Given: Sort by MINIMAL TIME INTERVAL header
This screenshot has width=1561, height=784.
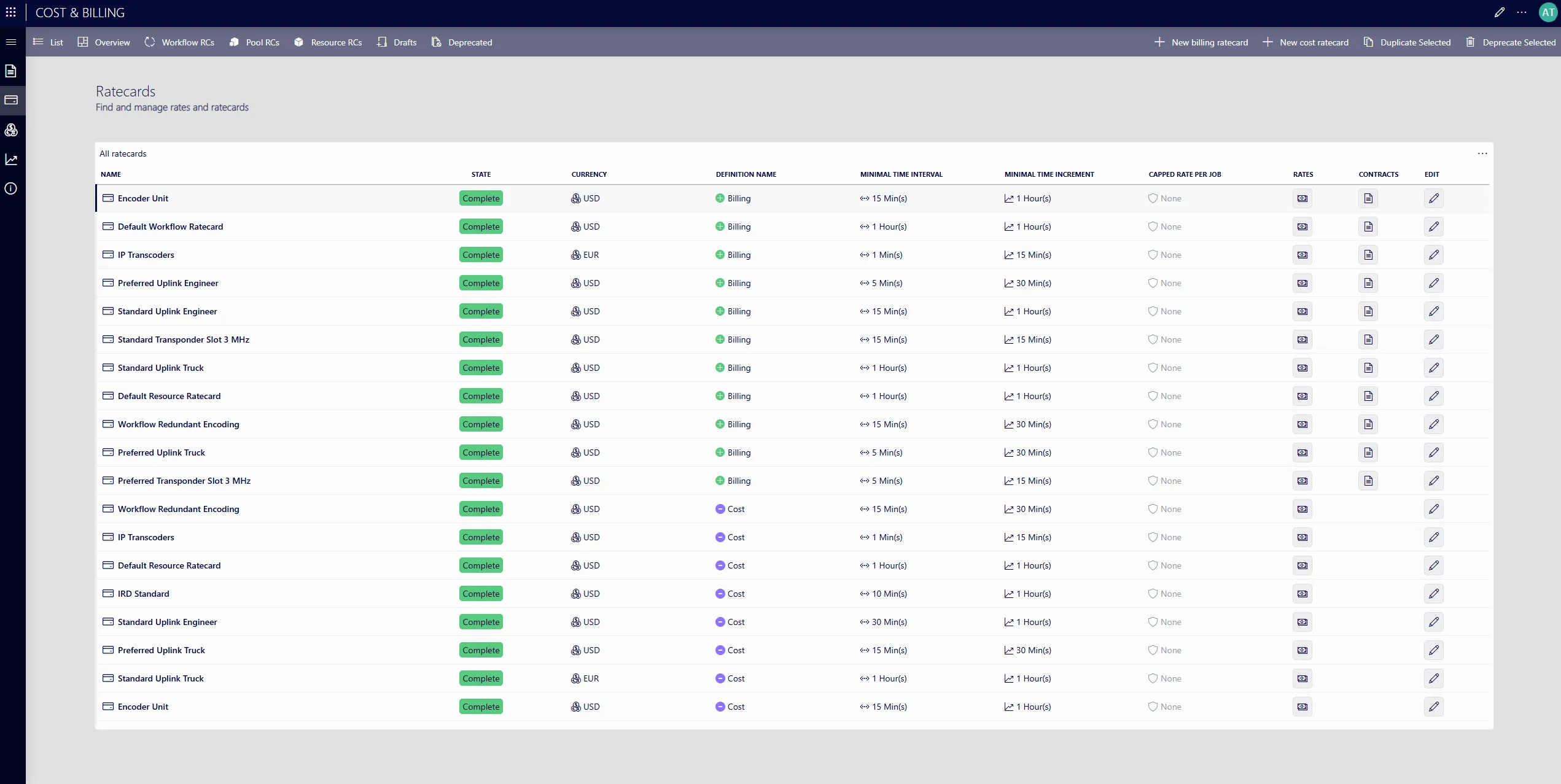Looking at the screenshot, I should pos(901,174).
